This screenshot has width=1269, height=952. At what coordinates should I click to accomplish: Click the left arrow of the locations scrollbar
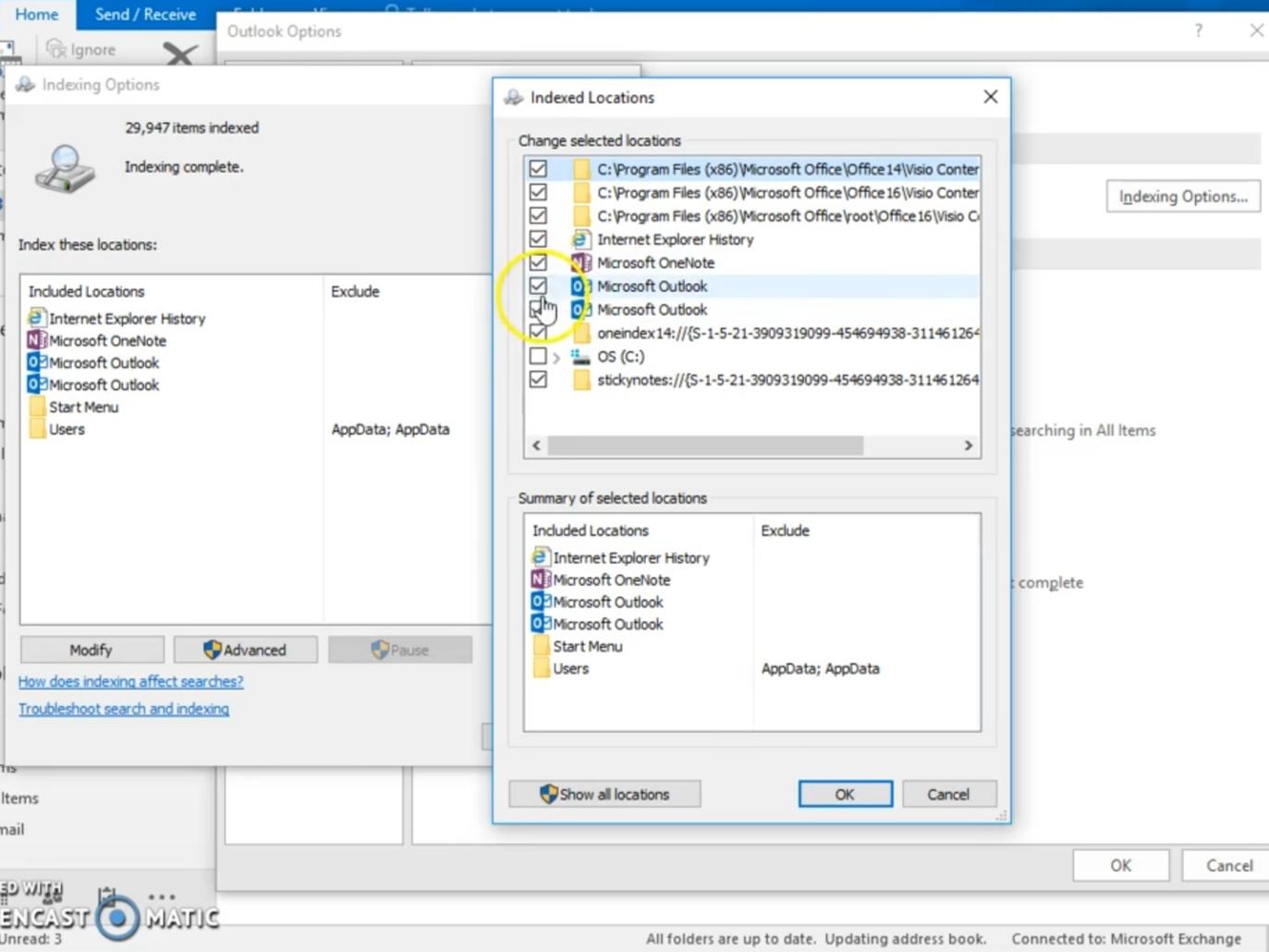[537, 445]
